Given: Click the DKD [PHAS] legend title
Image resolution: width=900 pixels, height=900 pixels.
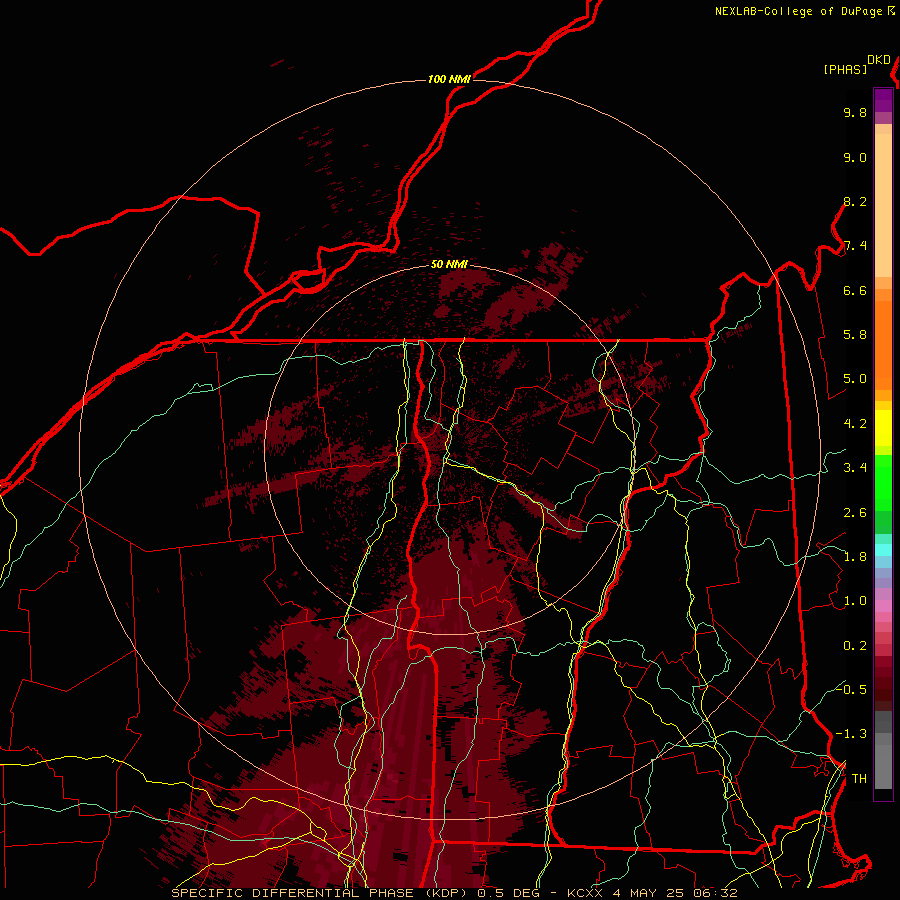Looking at the screenshot, I should tap(858, 65).
